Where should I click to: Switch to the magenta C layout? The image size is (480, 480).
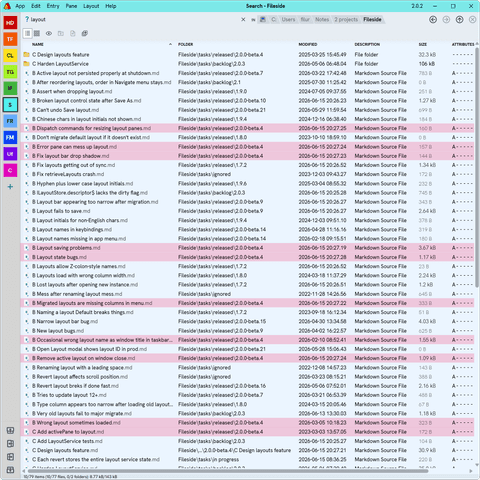pos(10,170)
